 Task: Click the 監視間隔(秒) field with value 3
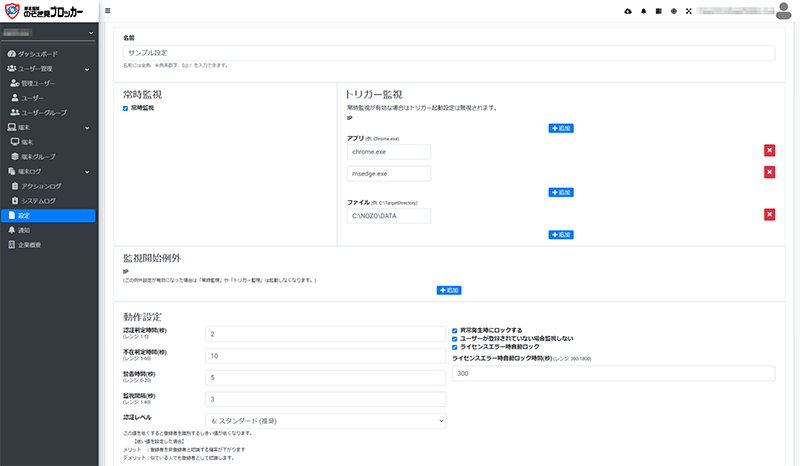pyautogui.click(x=326, y=399)
